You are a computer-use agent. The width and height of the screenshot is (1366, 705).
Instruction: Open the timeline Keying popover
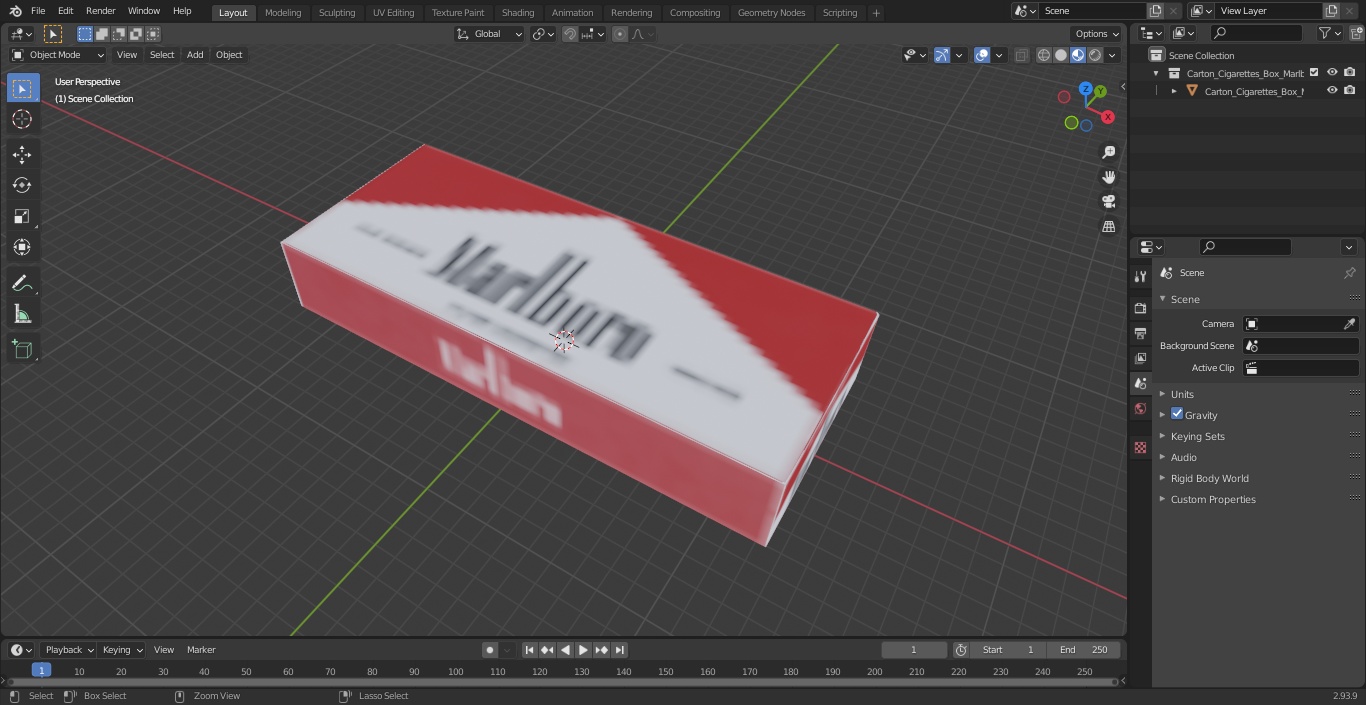[x=121, y=650]
